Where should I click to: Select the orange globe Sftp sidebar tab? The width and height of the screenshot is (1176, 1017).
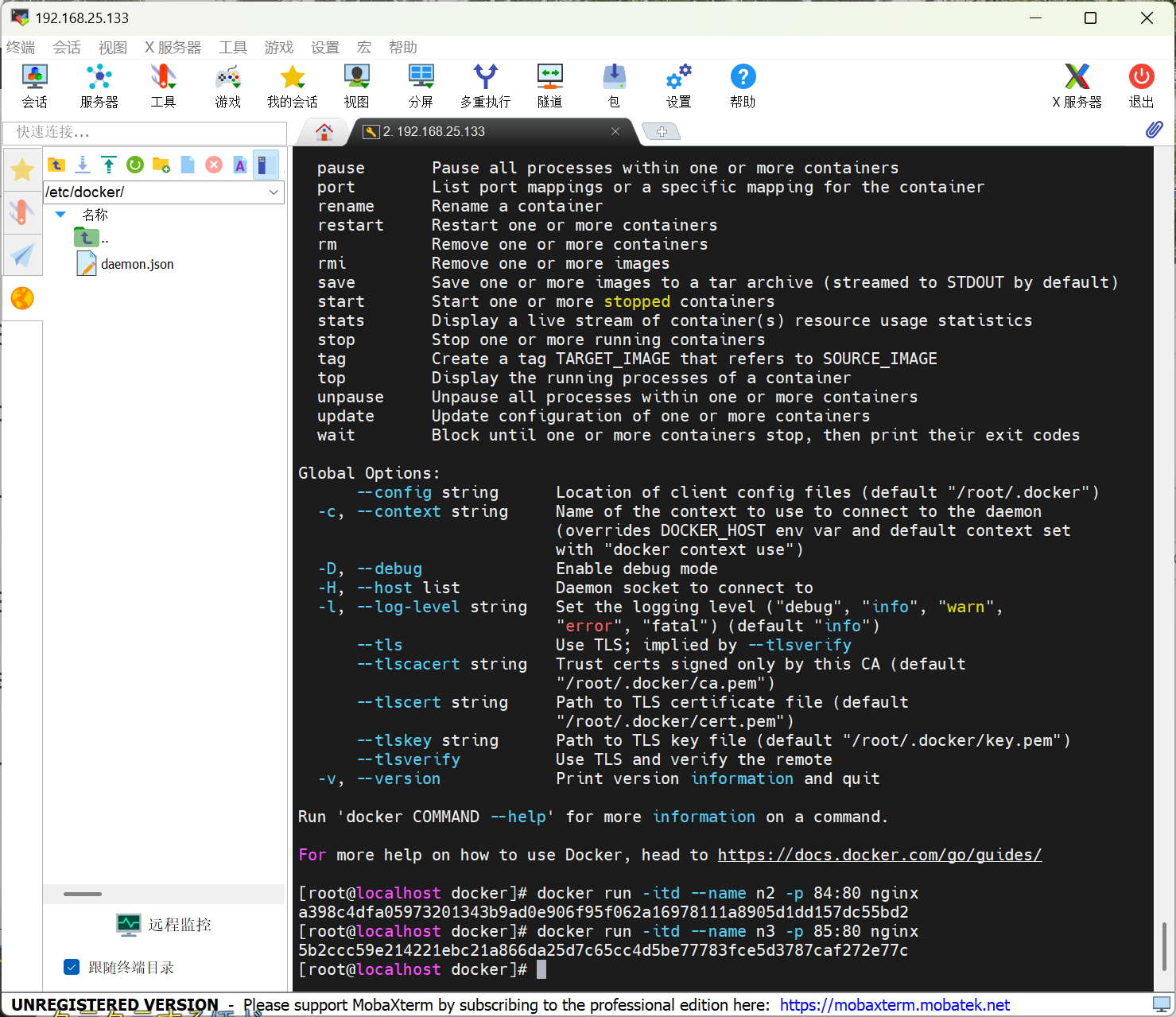coord(22,298)
